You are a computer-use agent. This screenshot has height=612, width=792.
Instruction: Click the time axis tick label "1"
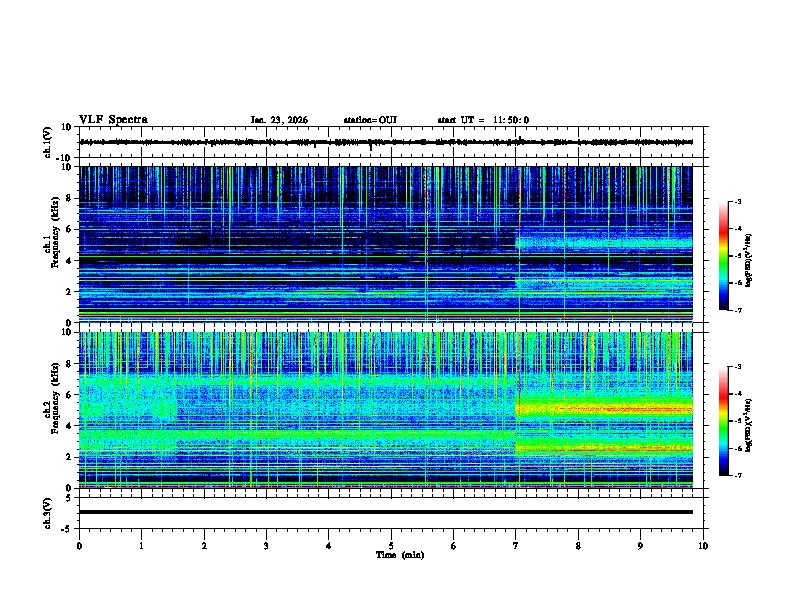[141, 546]
